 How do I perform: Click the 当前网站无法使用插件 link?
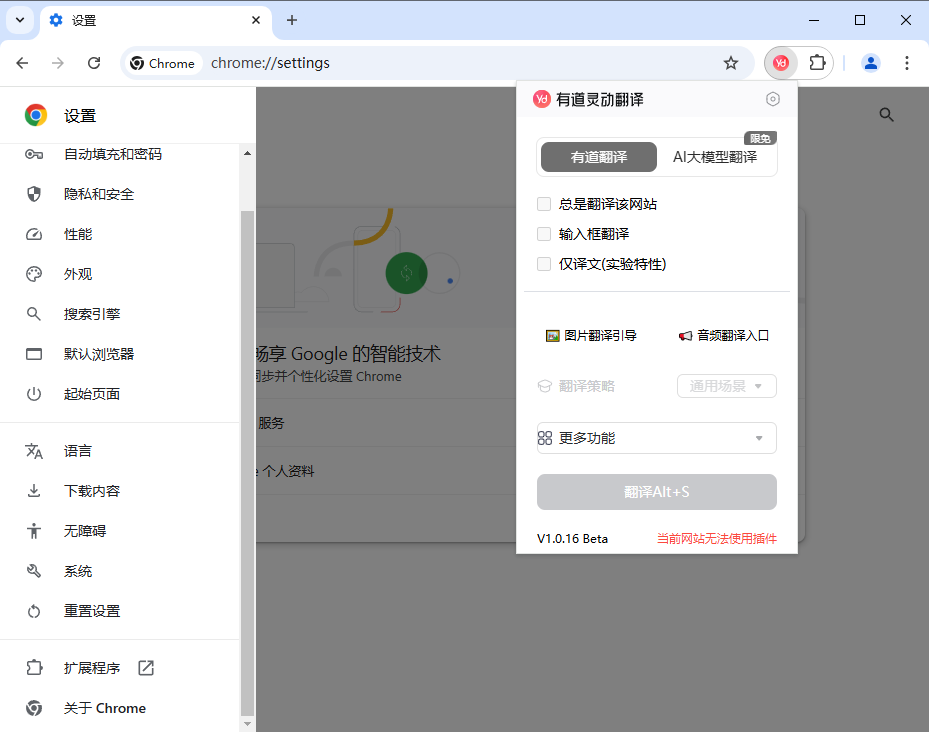pyautogui.click(x=717, y=538)
